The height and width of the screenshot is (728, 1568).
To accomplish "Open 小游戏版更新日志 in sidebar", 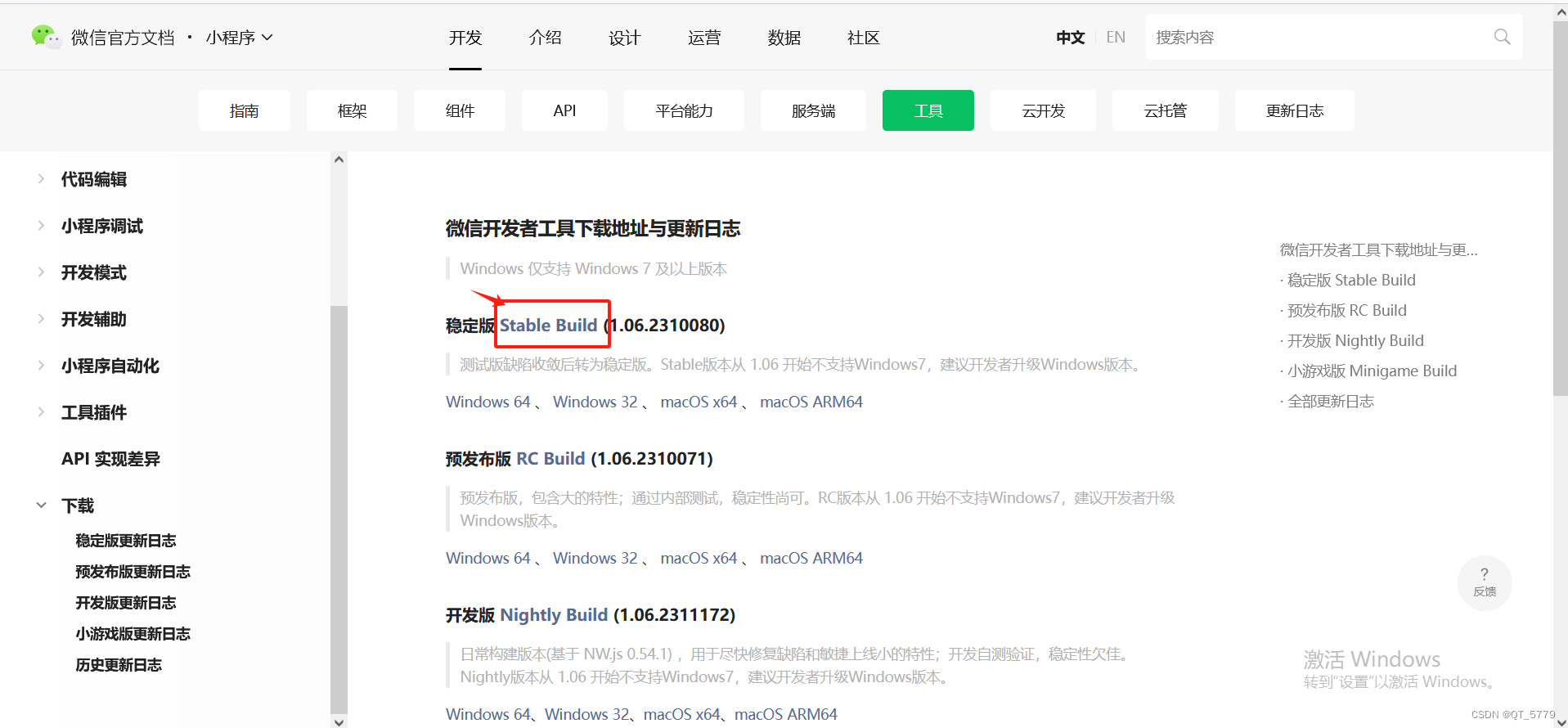I will (133, 634).
